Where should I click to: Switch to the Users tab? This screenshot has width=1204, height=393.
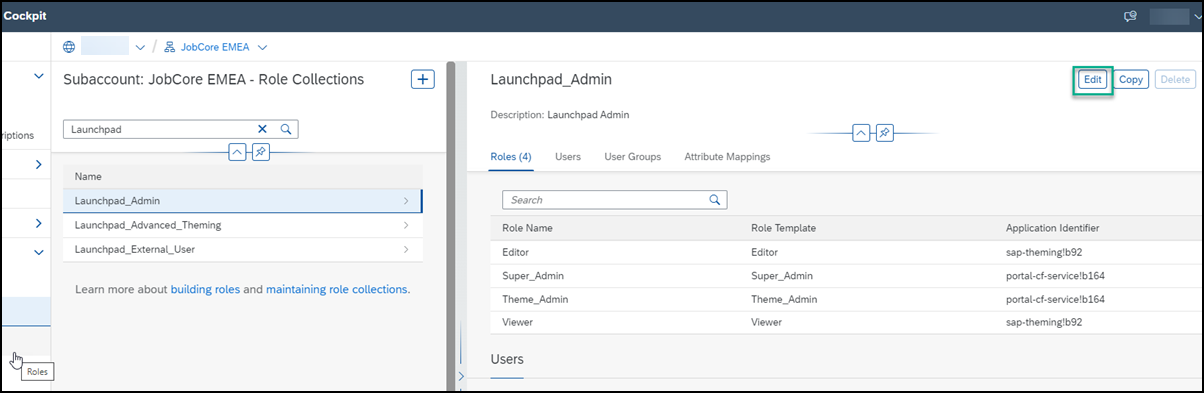point(568,157)
